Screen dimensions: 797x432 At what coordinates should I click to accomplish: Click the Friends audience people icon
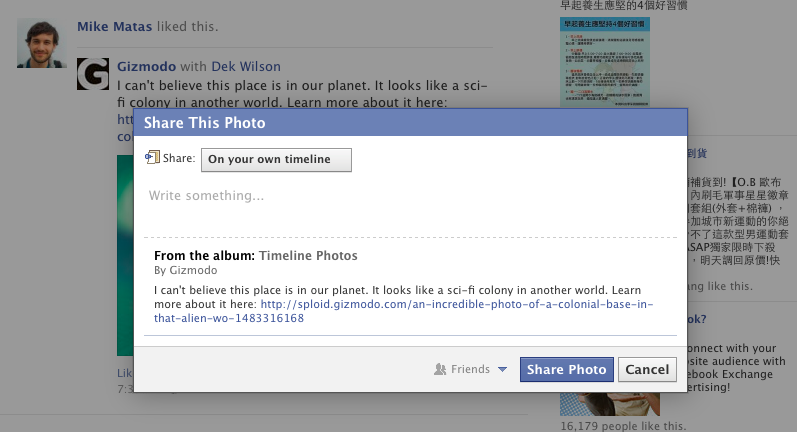440,369
